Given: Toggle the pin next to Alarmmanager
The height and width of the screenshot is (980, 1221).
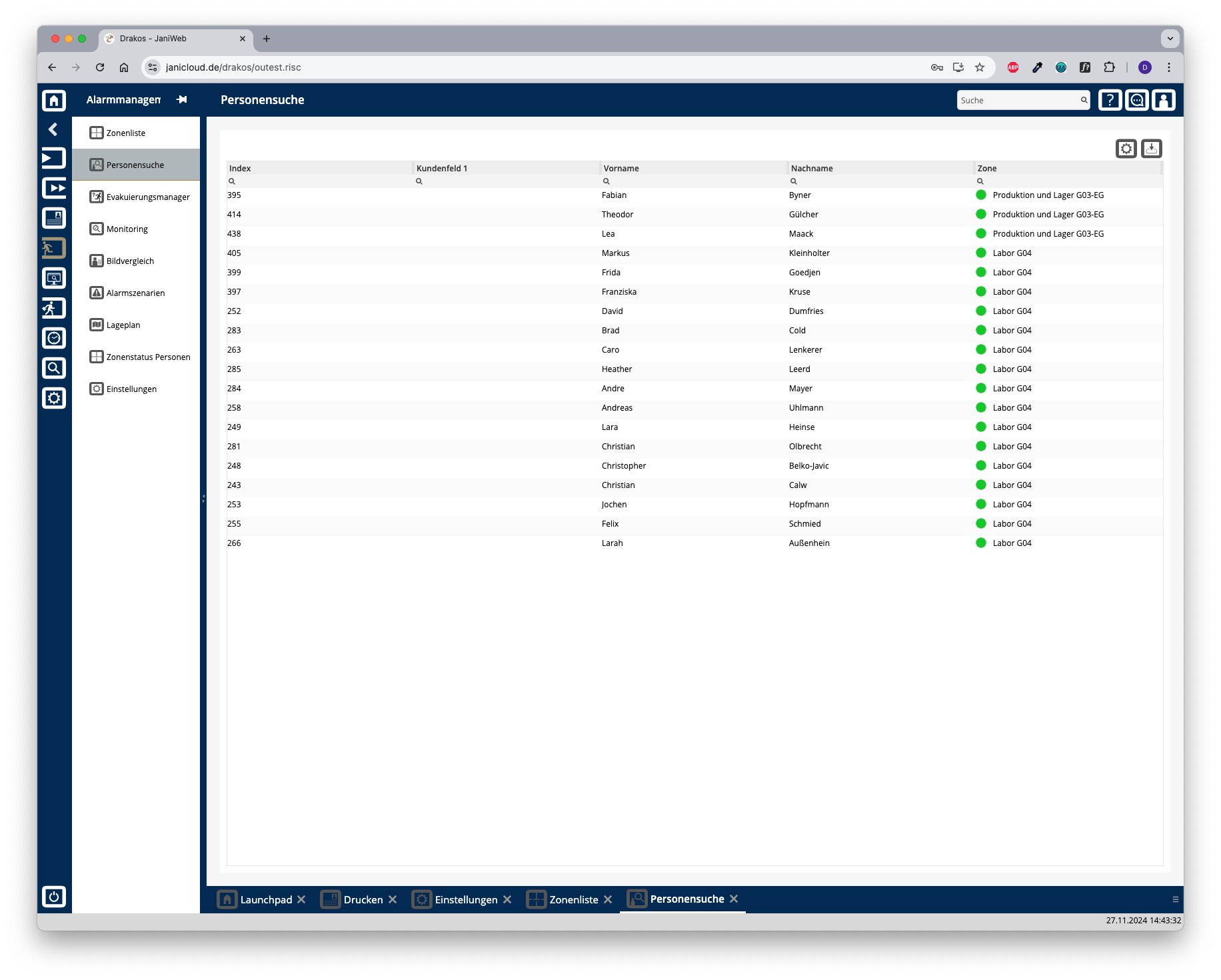Looking at the screenshot, I should [x=182, y=99].
